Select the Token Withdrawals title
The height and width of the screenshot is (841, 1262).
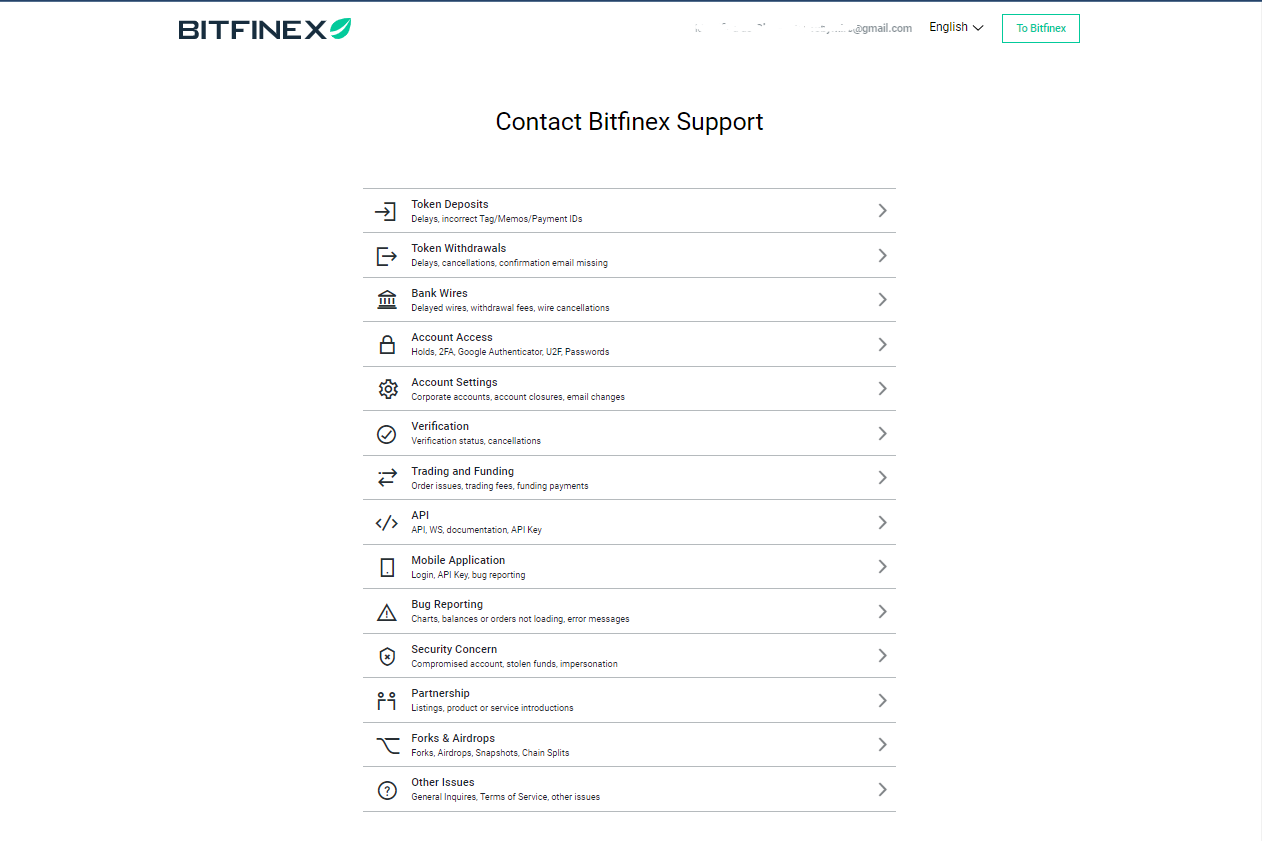[x=459, y=248]
